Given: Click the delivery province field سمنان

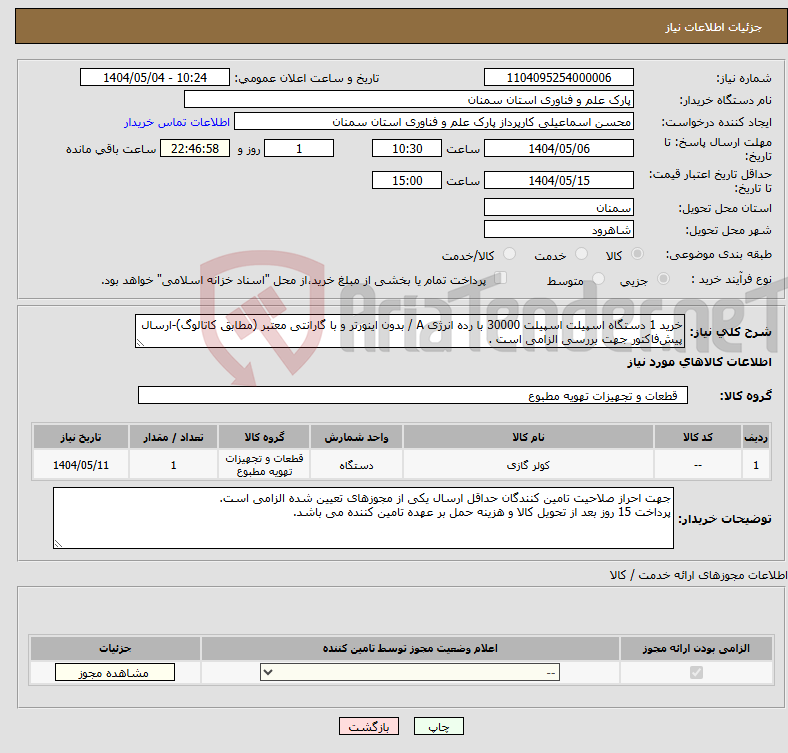Looking at the screenshot, I should click(x=558, y=207).
